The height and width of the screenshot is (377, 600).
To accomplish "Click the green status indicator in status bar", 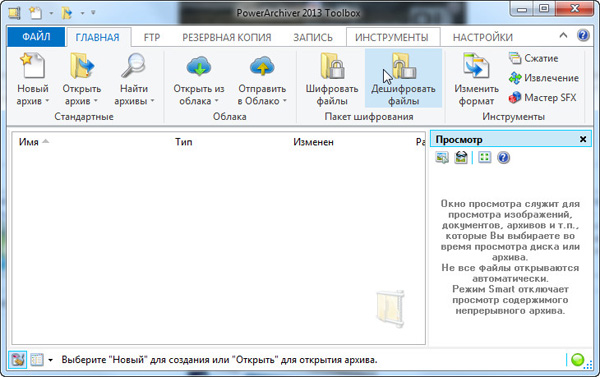I will pyautogui.click(x=577, y=360).
